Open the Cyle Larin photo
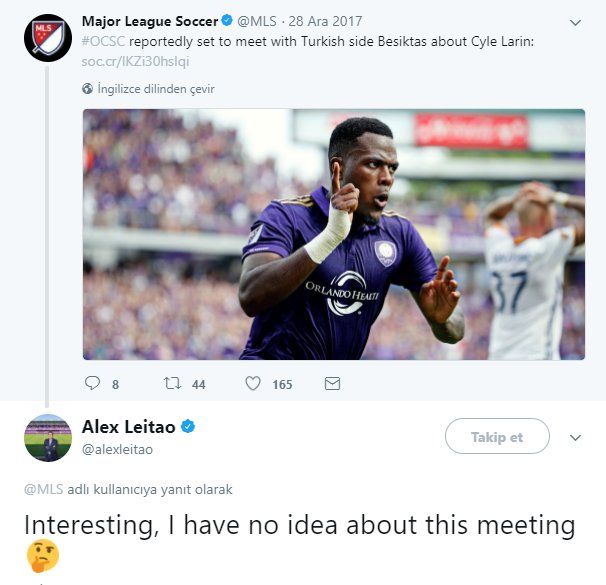 pyautogui.click(x=333, y=234)
